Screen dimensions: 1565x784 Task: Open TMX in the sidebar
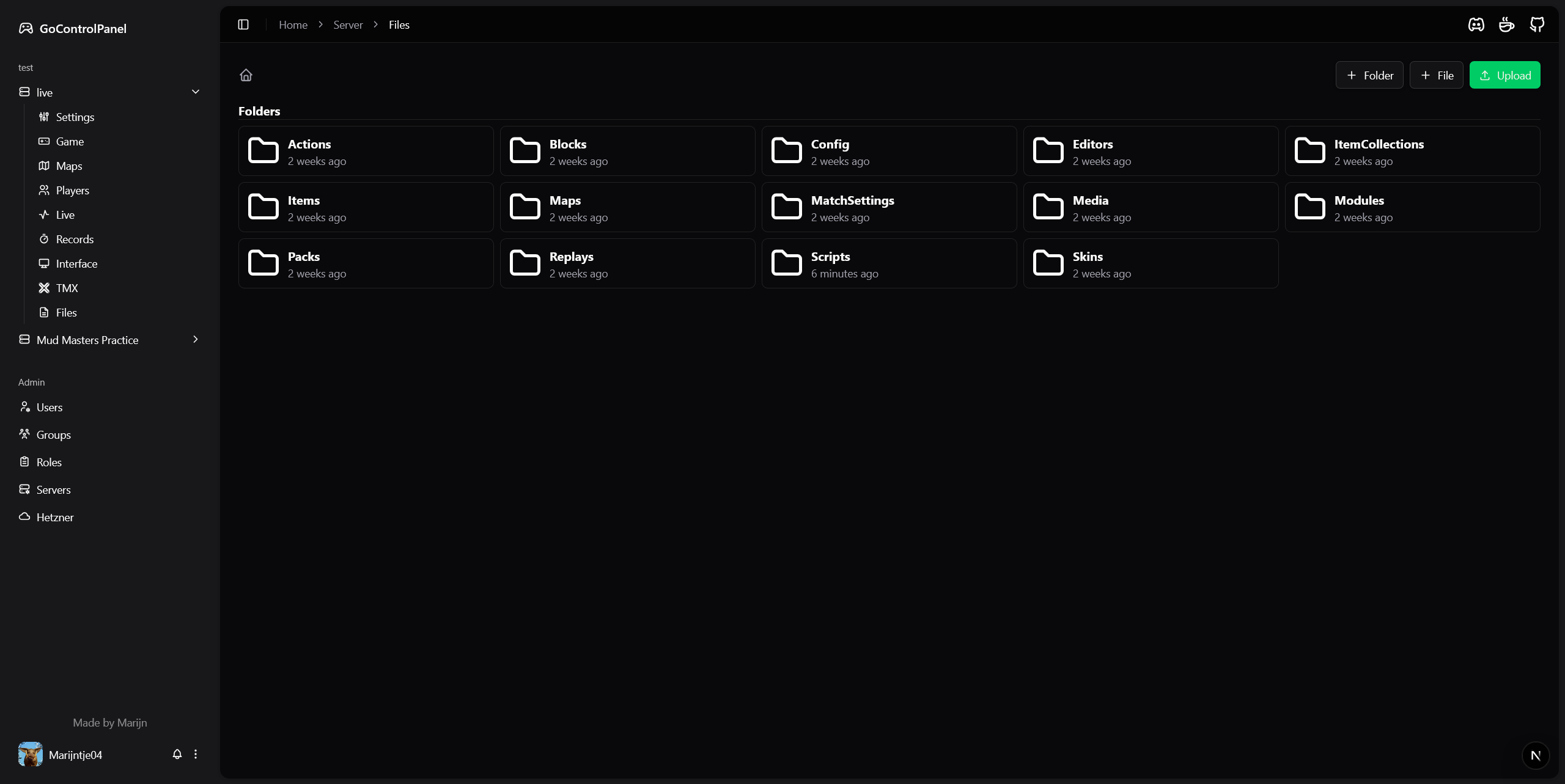(x=67, y=288)
